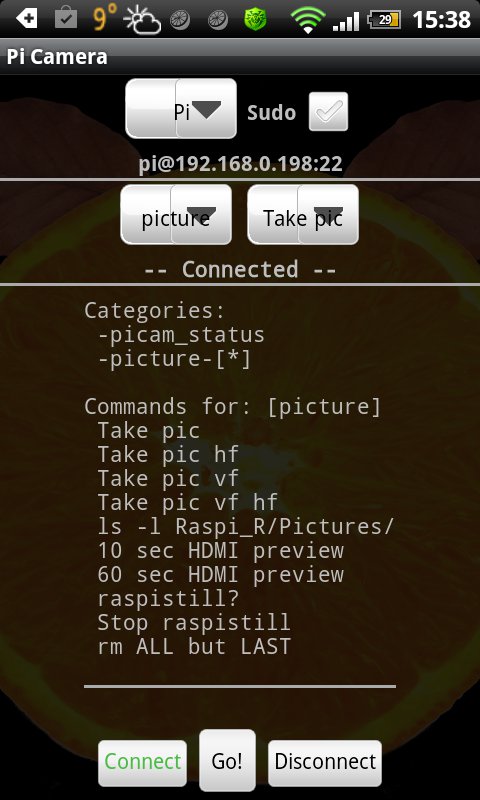Tap the cellular signal bars icon
The image size is (480, 800).
[x=346, y=21]
